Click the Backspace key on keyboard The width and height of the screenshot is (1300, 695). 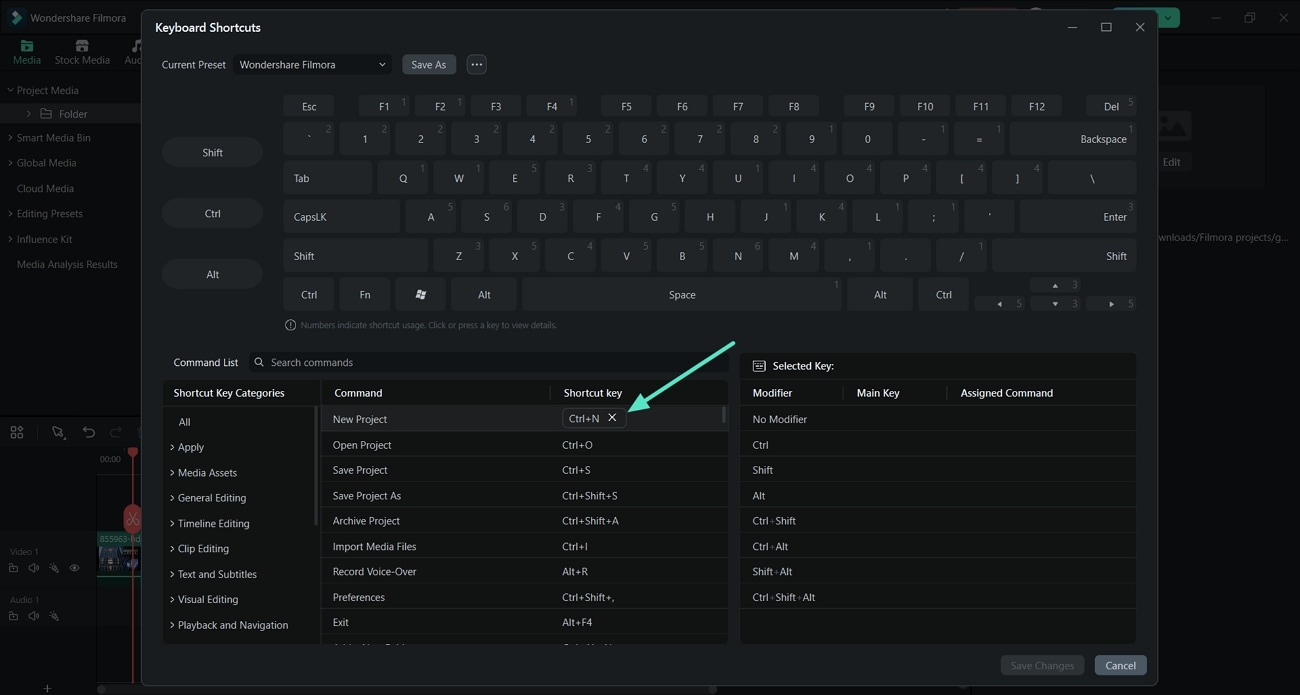[x=1073, y=139]
